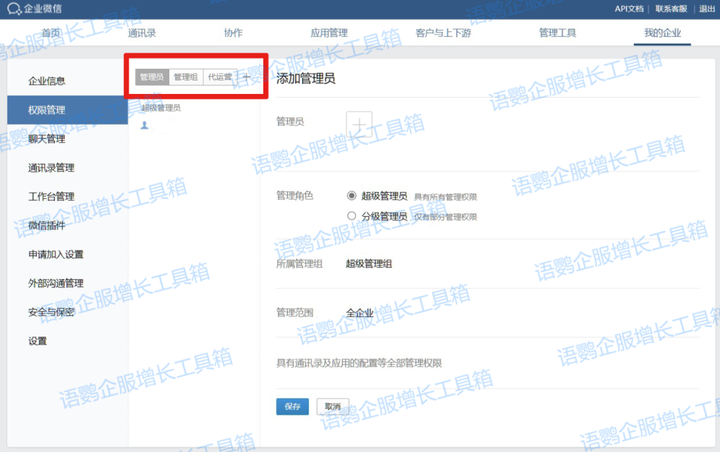Click the 联系客服 link
720x452 pixels.
[x=669, y=9]
